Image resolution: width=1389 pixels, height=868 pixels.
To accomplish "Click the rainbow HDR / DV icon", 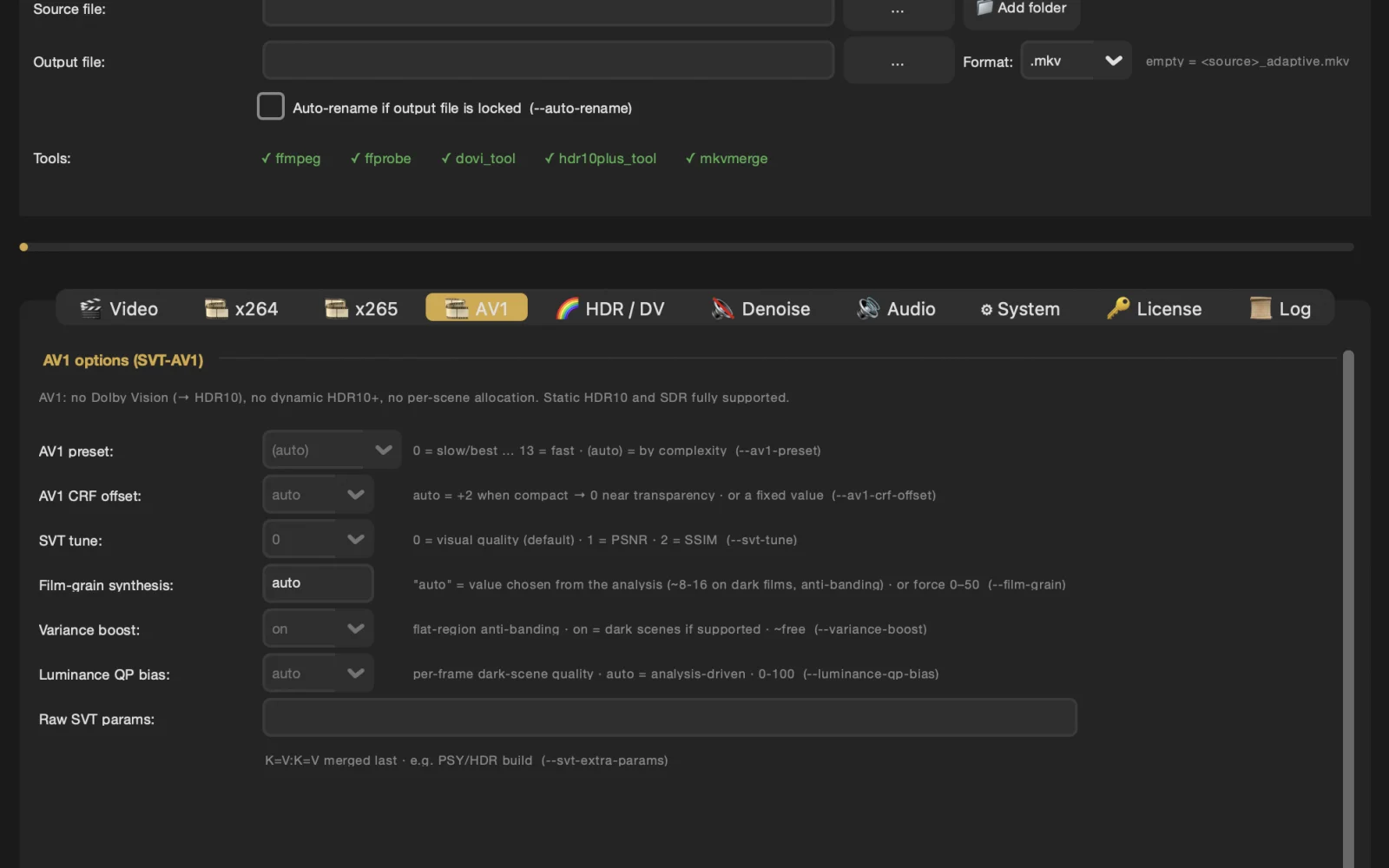I will coord(568,308).
